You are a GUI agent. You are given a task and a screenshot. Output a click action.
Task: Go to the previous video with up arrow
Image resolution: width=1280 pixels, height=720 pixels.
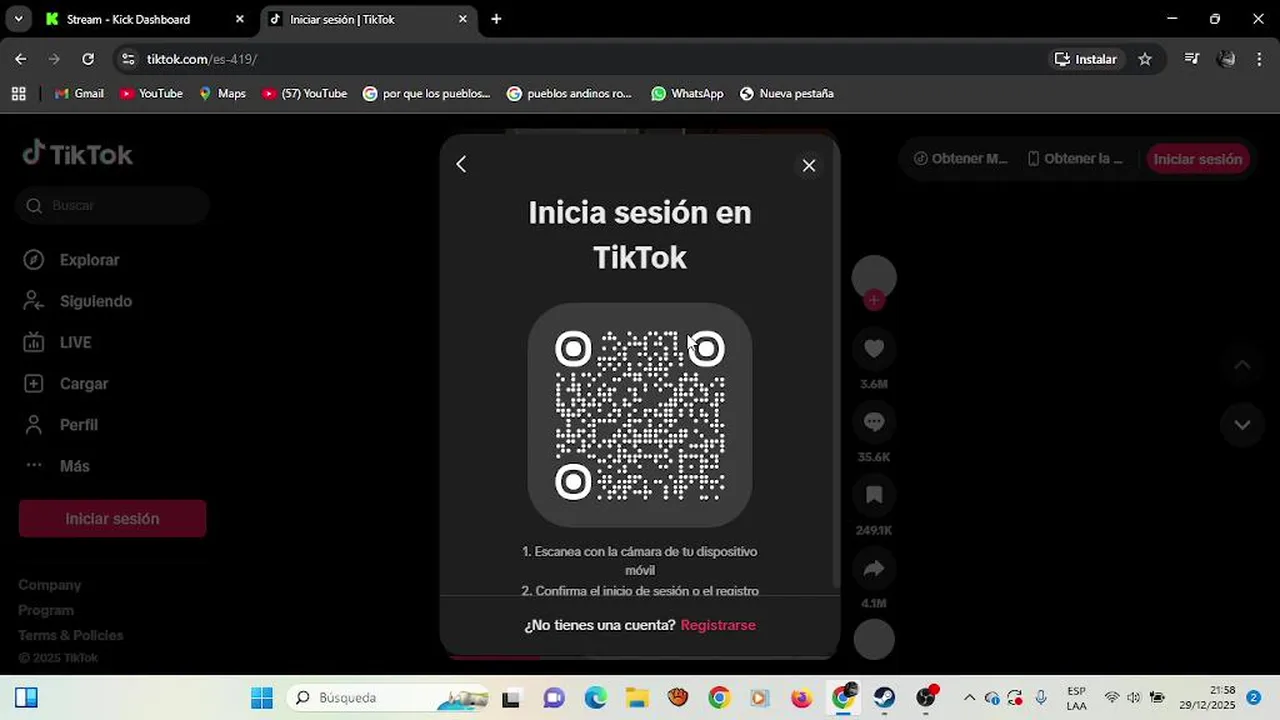(1242, 365)
